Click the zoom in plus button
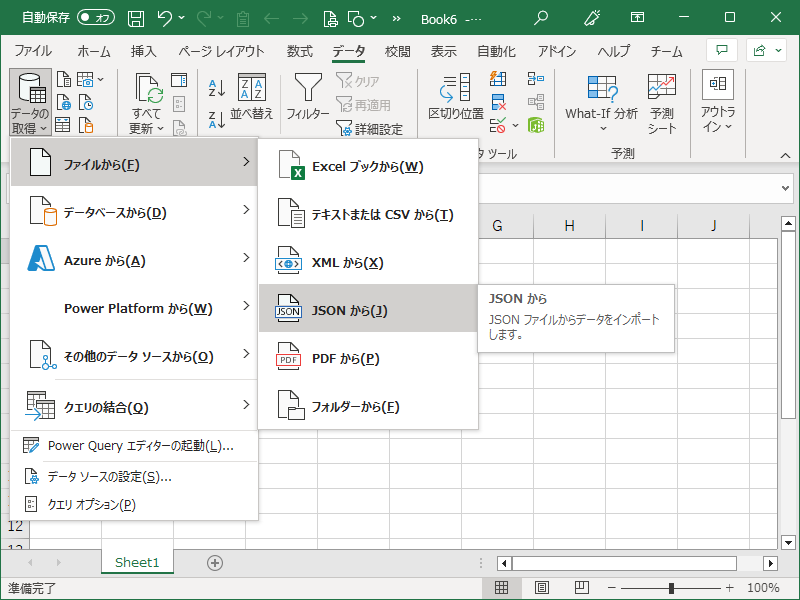The width and height of the screenshot is (800, 600). pyautogui.click(x=730, y=588)
